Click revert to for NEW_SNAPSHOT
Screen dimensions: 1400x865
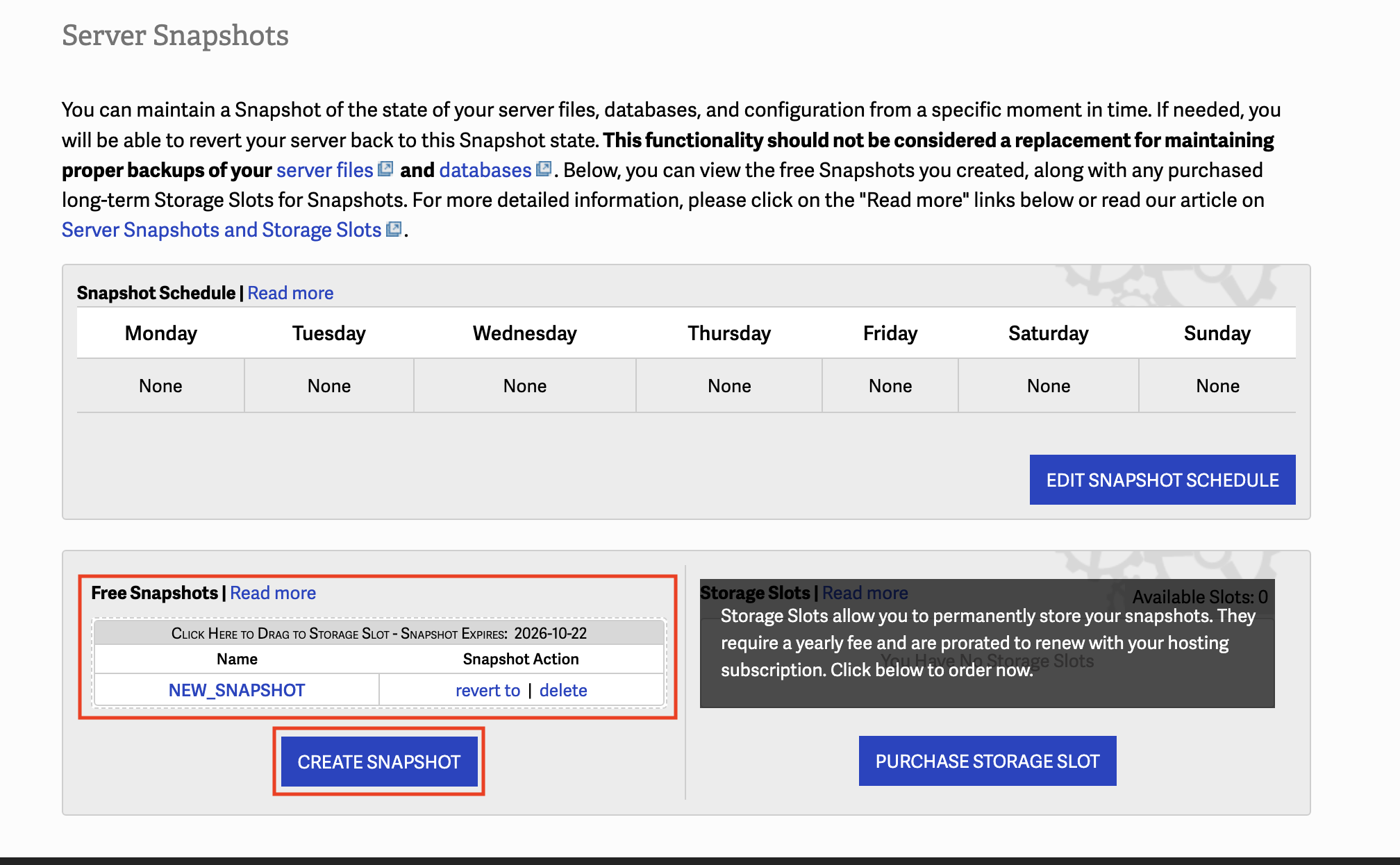(487, 690)
